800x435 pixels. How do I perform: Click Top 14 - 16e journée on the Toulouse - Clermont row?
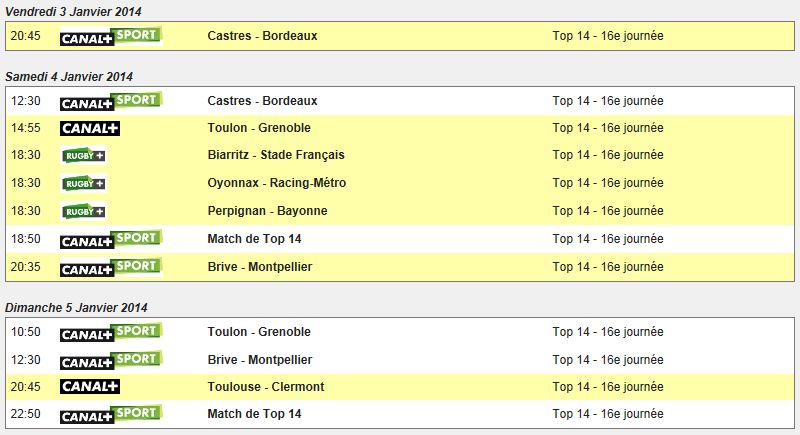(x=608, y=387)
